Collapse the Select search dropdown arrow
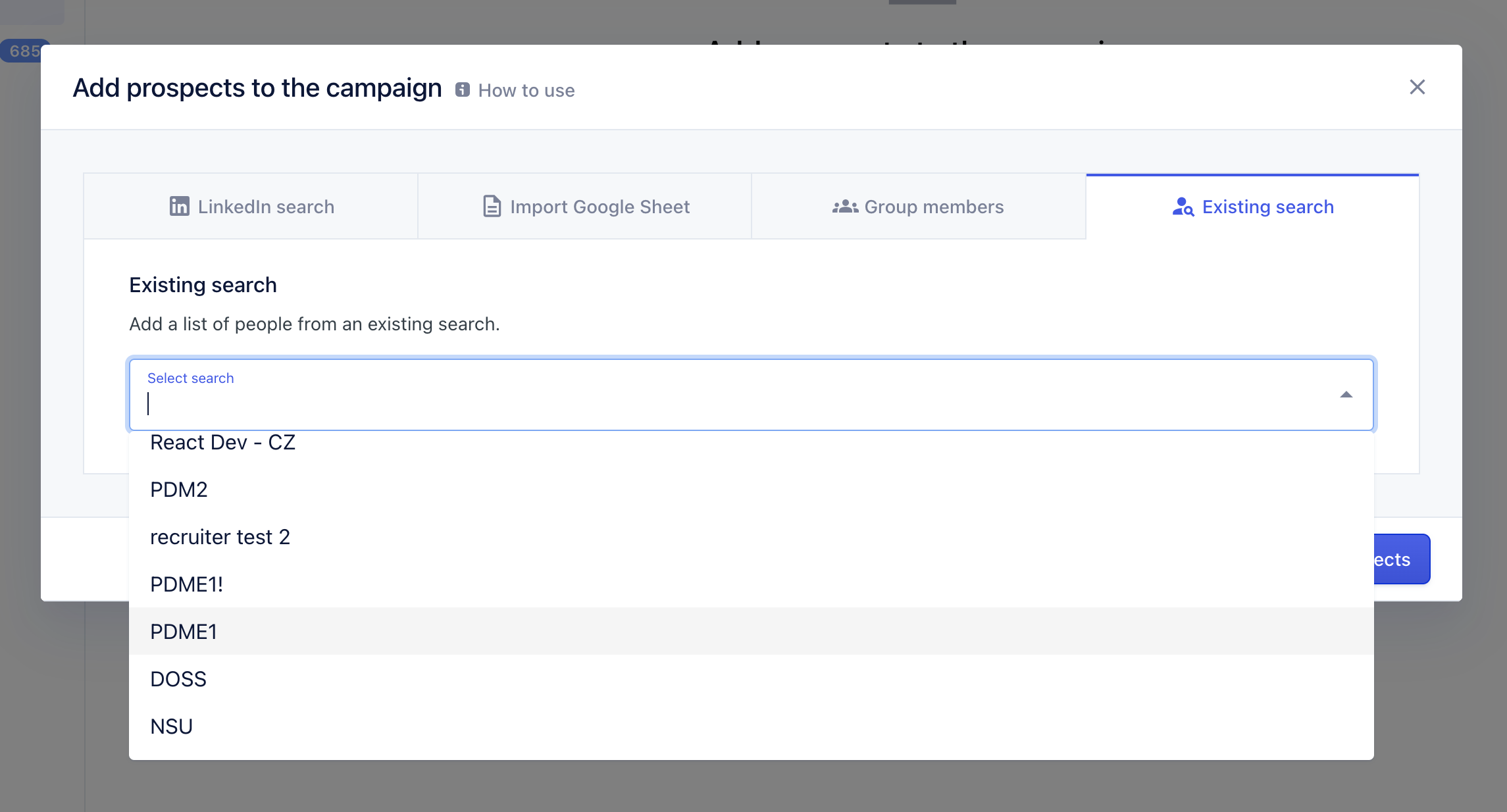The image size is (1507, 812). 1346,395
